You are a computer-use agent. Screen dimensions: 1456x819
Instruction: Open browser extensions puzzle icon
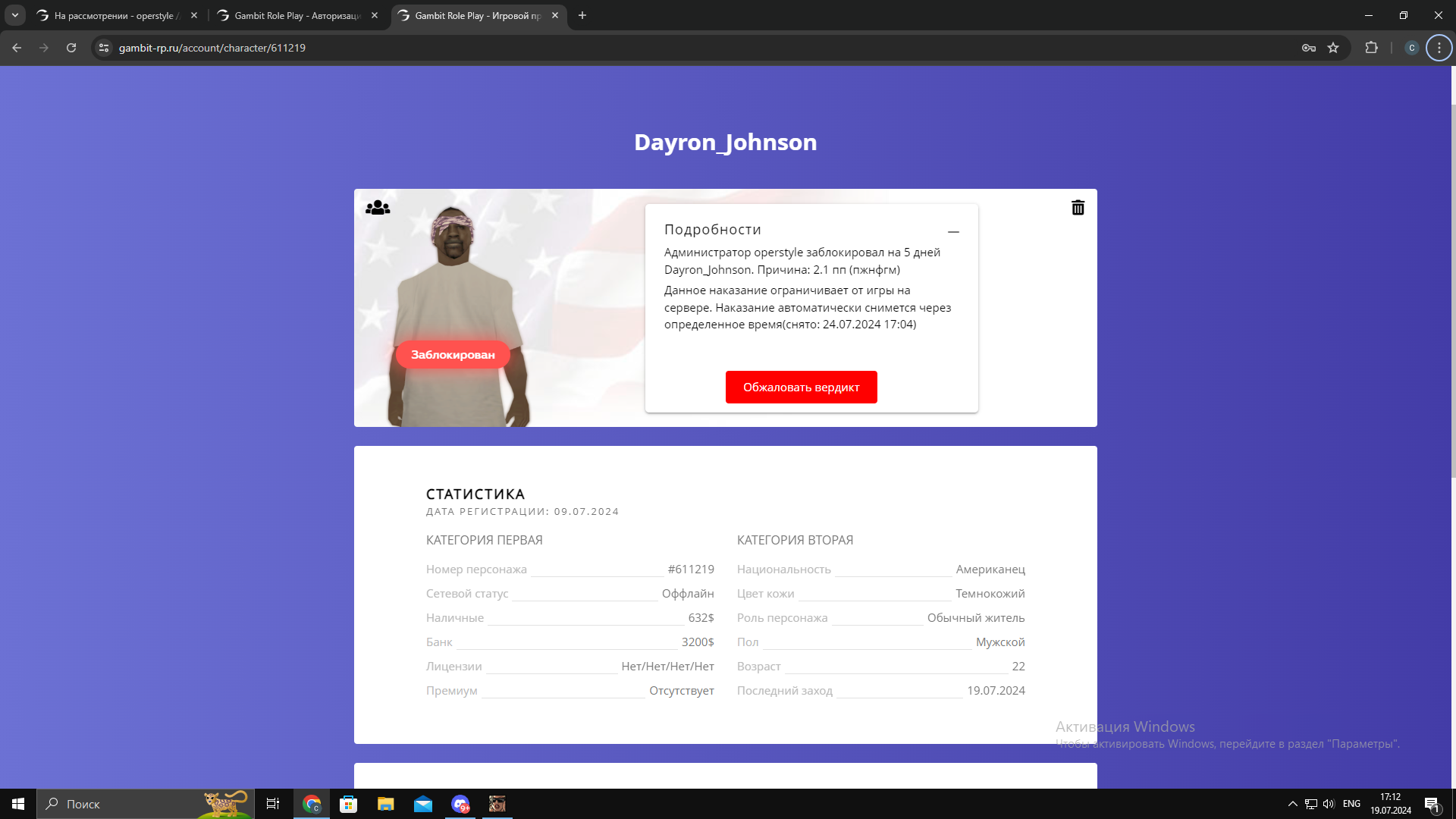[x=1371, y=48]
